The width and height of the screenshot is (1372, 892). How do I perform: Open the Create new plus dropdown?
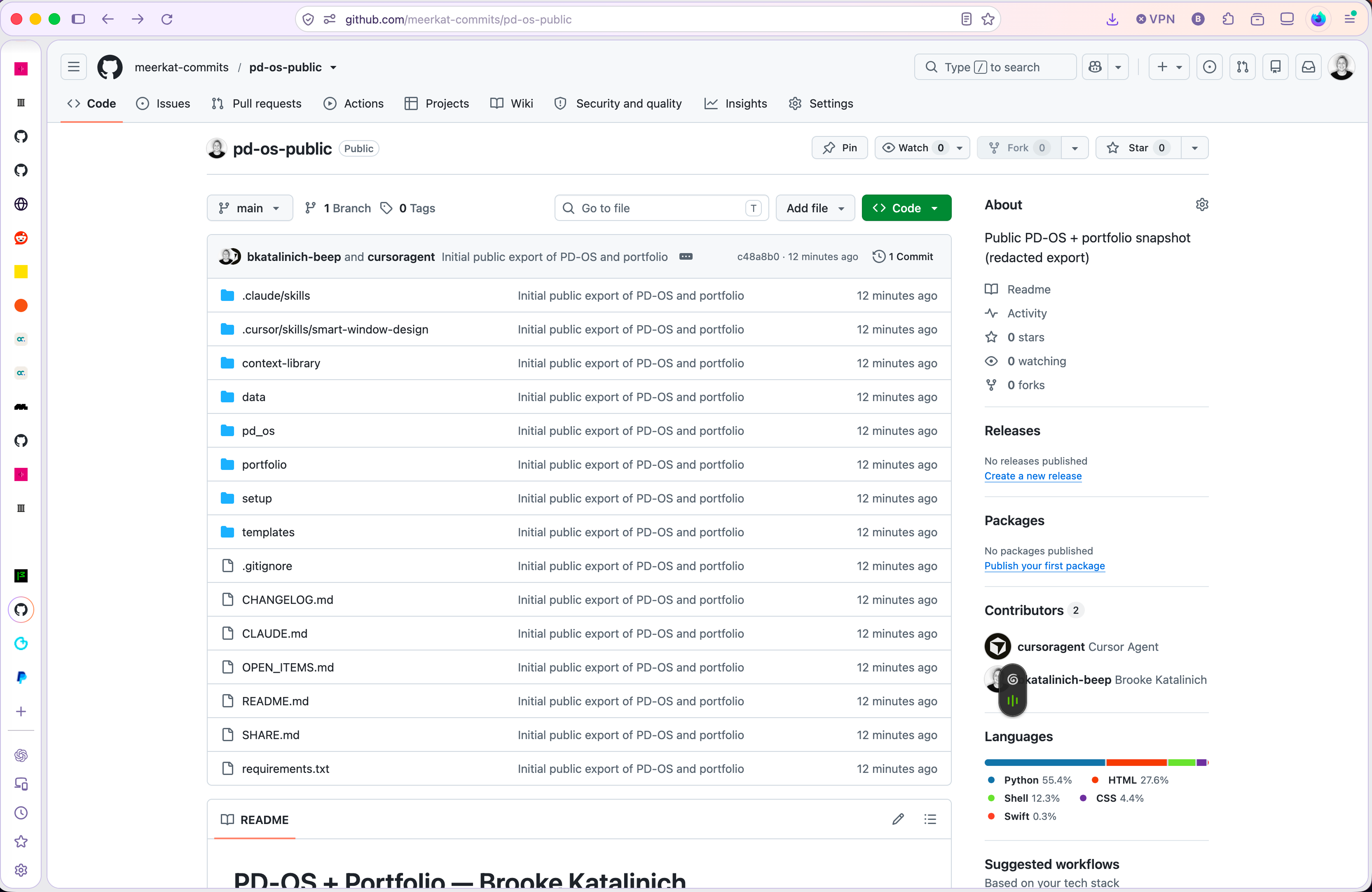[1168, 68]
